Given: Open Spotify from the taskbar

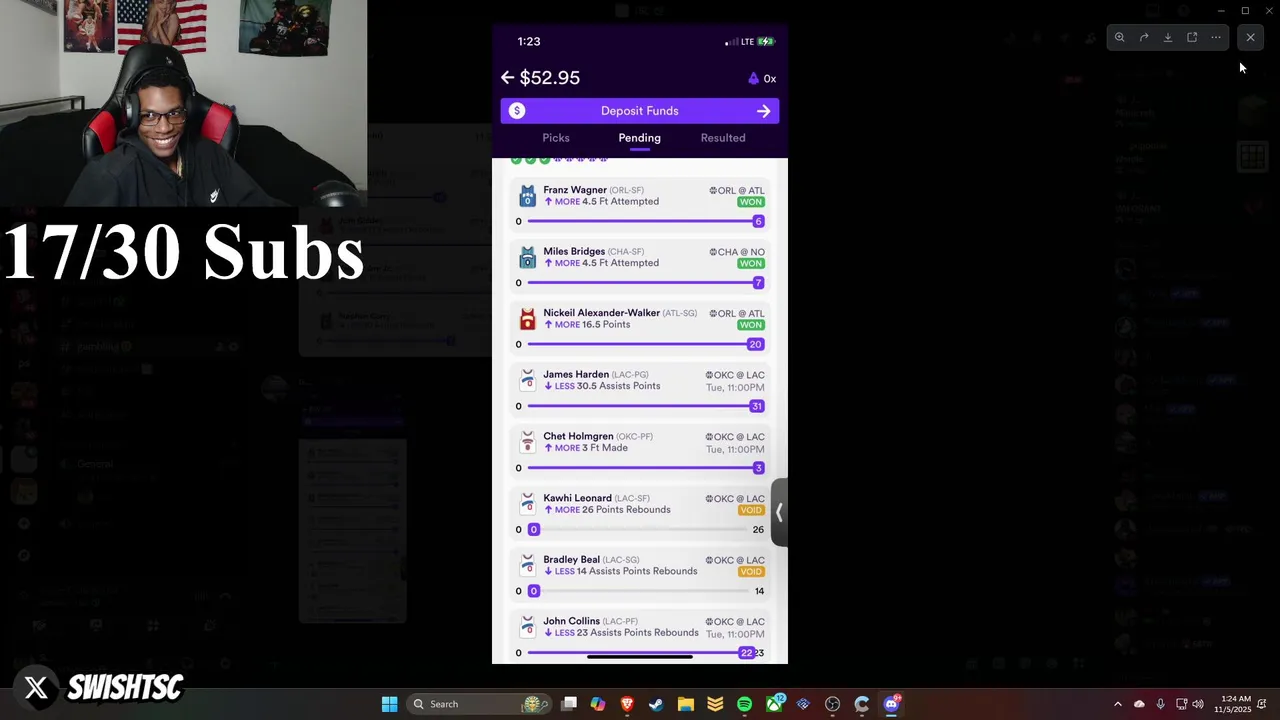Looking at the screenshot, I should pos(744,704).
